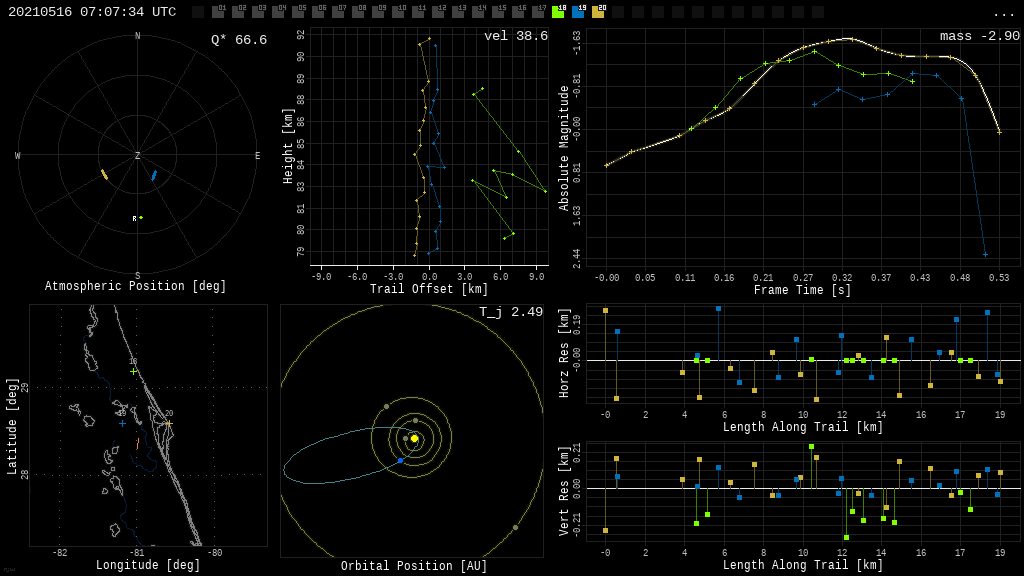Click station box 13
This screenshot has width=1024, height=576.
(458, 12)
